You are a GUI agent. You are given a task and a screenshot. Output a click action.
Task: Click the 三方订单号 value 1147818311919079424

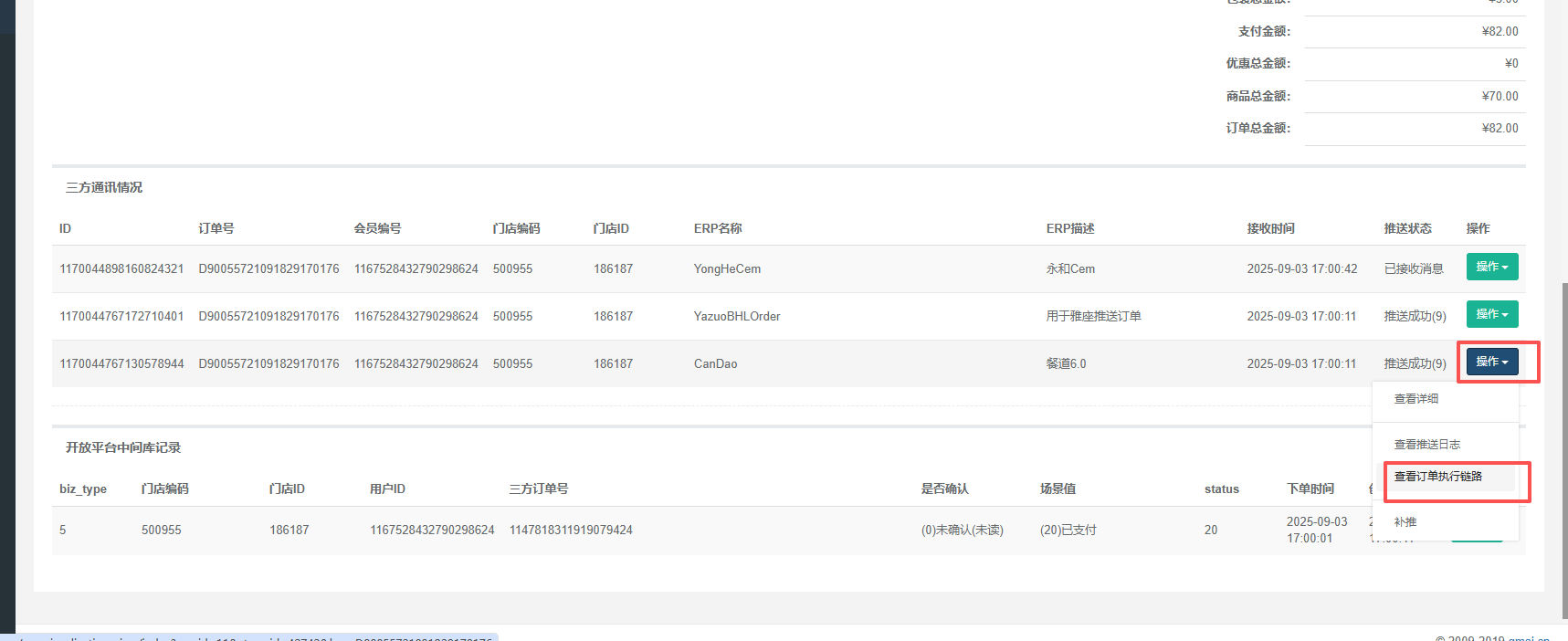pyautogui.click(x=571, y=531)
